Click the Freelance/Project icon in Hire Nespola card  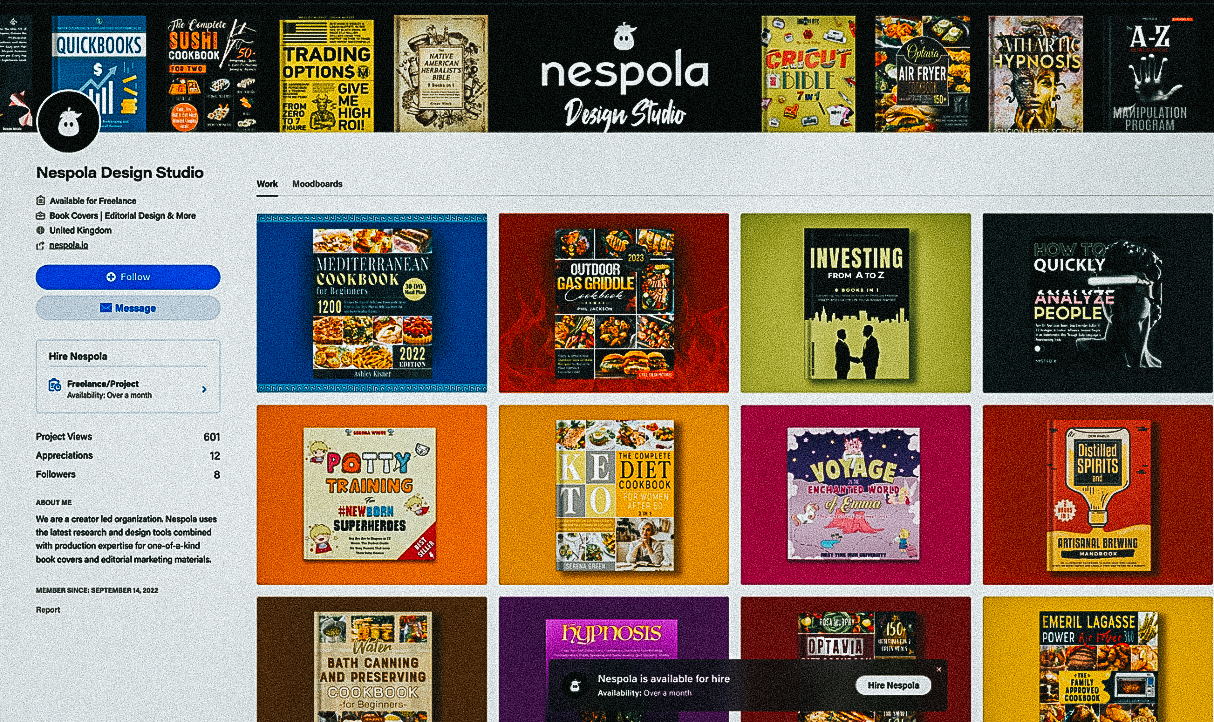pos(55,386)
